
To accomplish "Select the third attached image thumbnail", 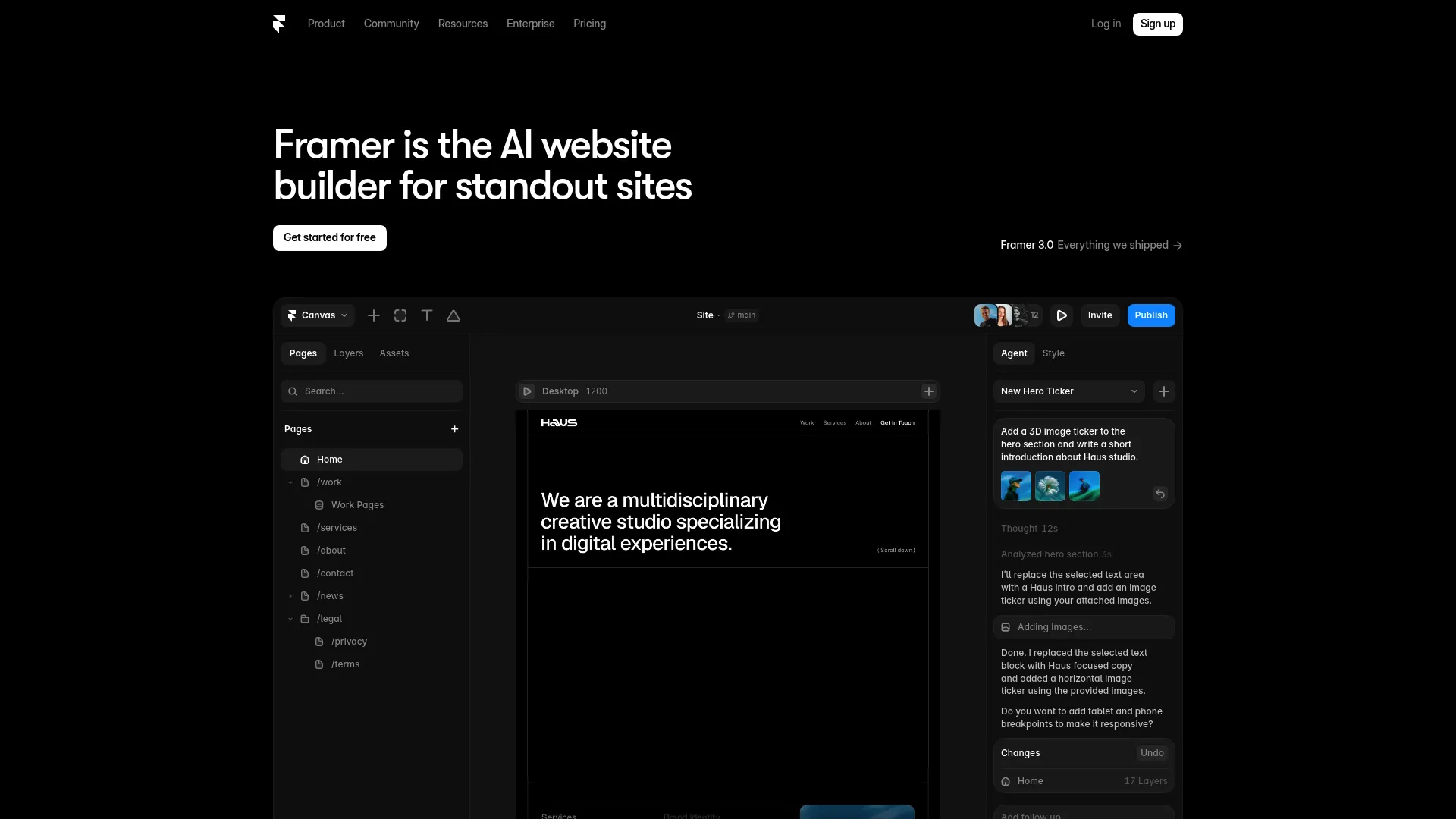I will point(1084,486).
